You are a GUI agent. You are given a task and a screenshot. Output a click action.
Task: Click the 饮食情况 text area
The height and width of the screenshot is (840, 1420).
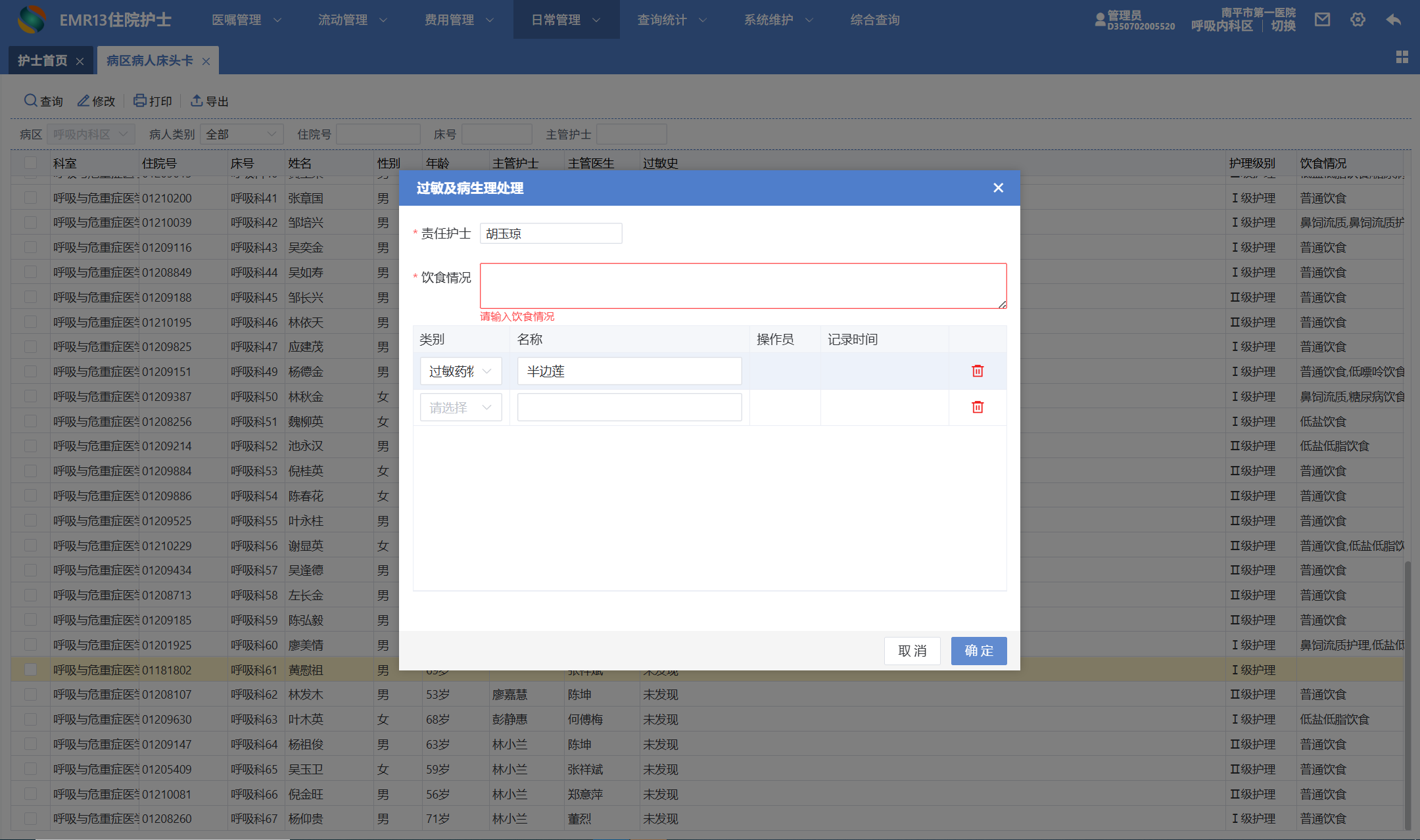[x=743, y=286]
